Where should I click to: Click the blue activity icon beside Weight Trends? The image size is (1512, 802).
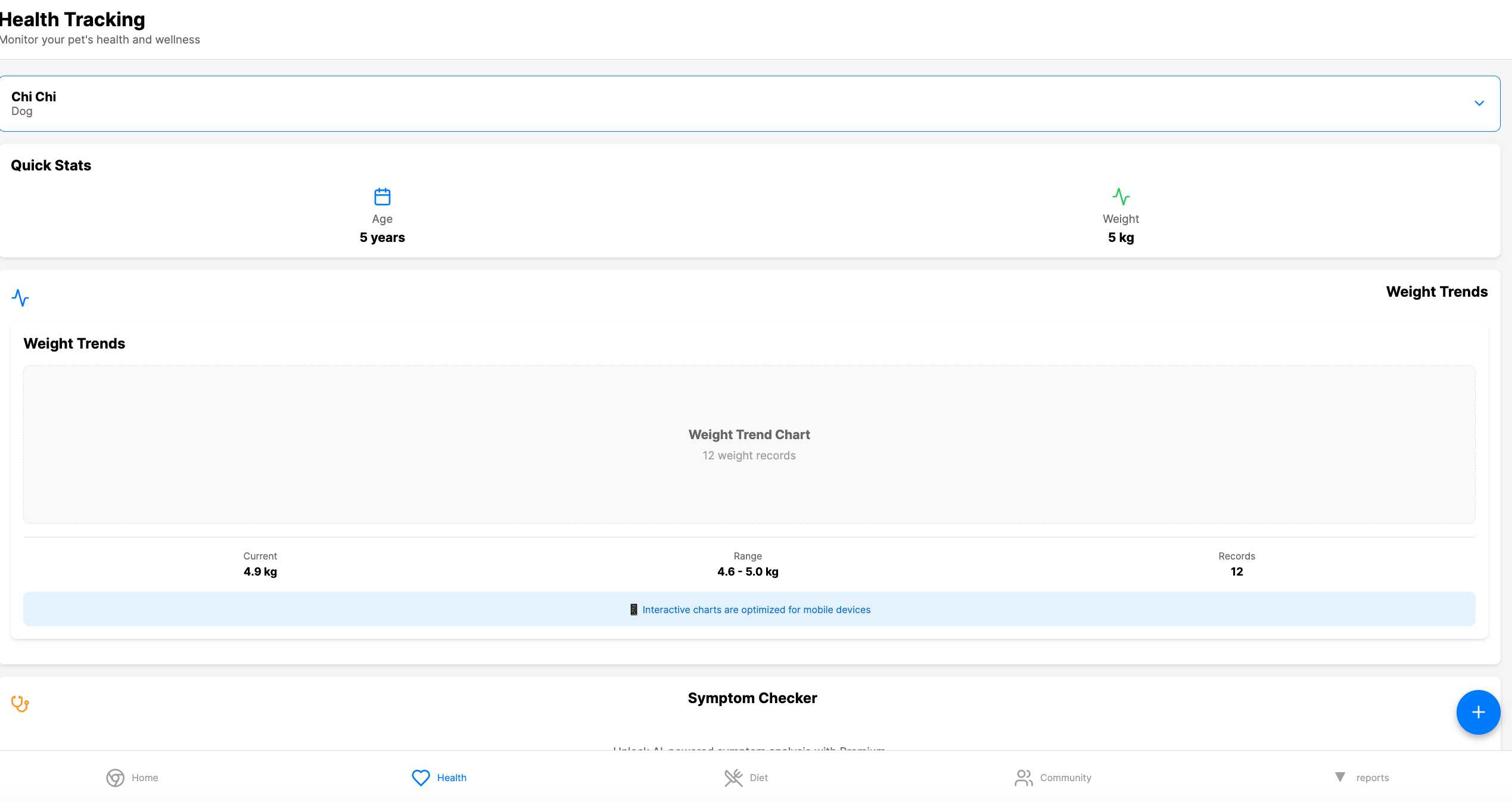(x=20, y=298)
